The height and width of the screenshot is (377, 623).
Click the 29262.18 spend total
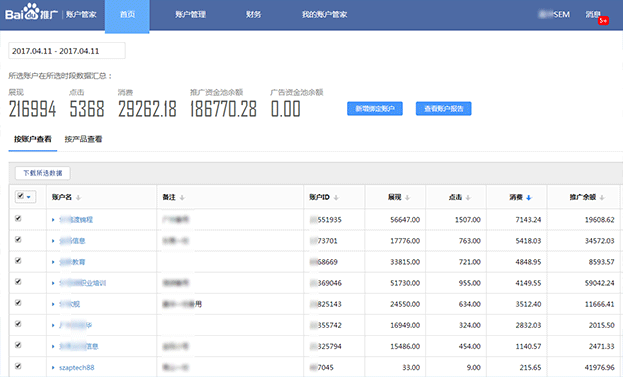[147, 109]
